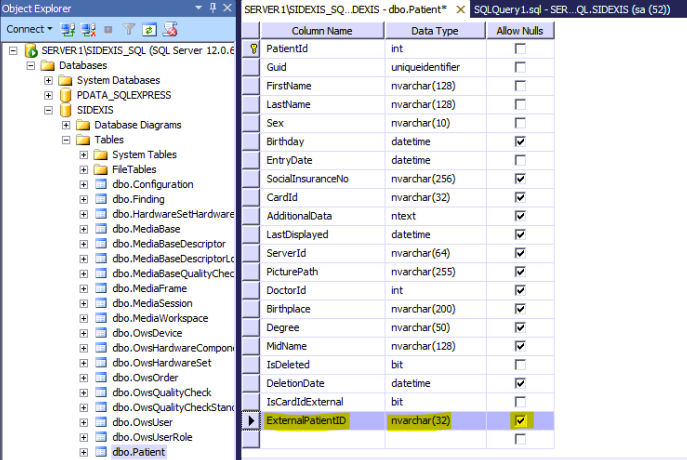The image size is (687, 460).
Task: Click the PDATA_SQLEXPRESS database icon
Action: [65, 95]
